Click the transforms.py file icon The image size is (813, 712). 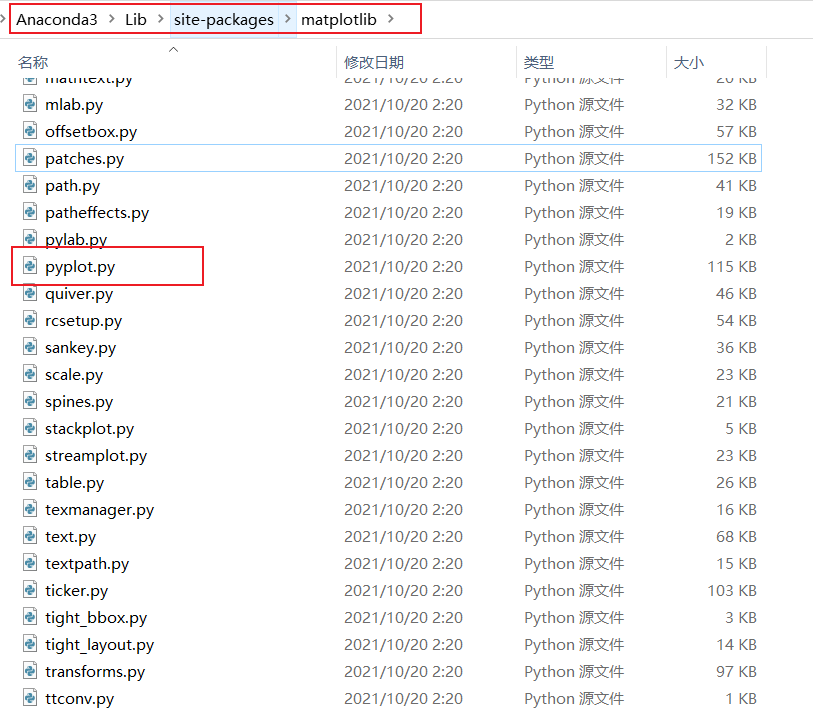(30, 670)
